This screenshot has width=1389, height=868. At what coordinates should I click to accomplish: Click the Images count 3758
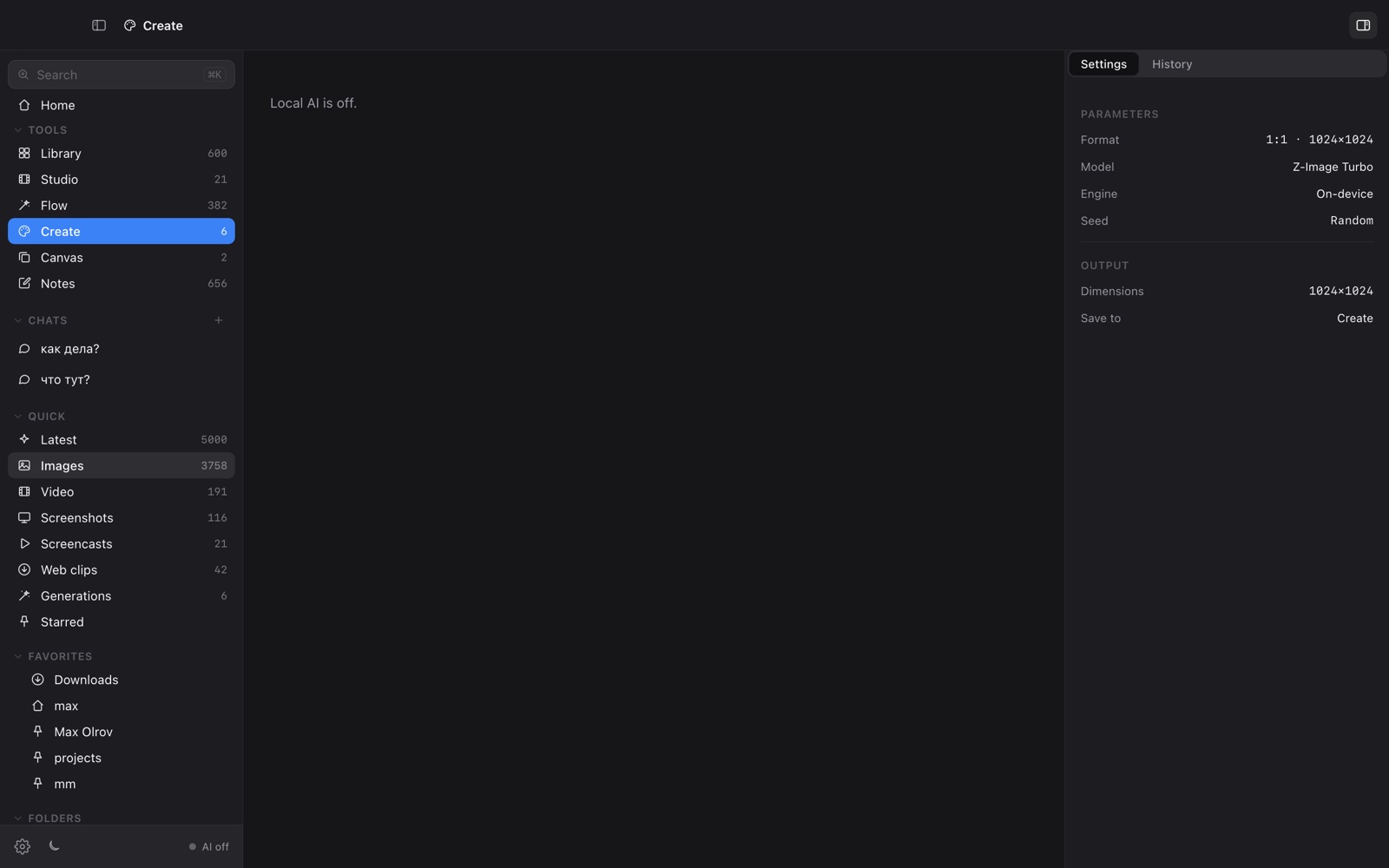coord(214,466)
